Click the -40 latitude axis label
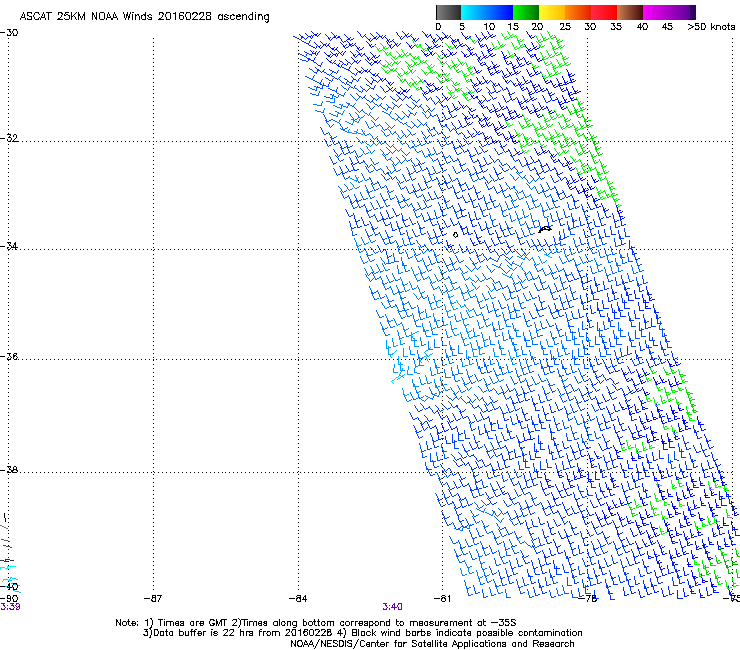This screenshot has height=650, width=740. [9, 586]
